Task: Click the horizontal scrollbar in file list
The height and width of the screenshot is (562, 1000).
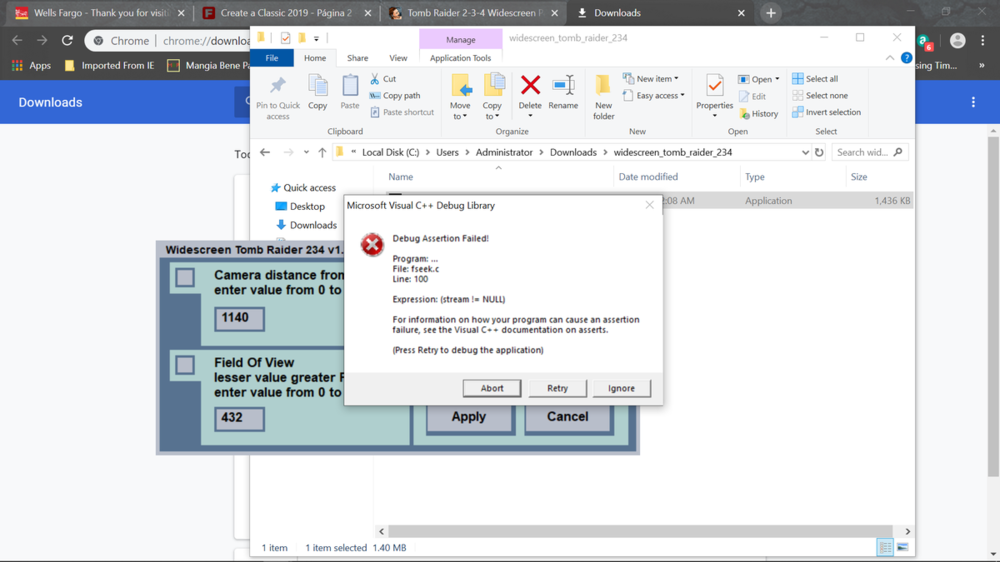Action: 640,532
